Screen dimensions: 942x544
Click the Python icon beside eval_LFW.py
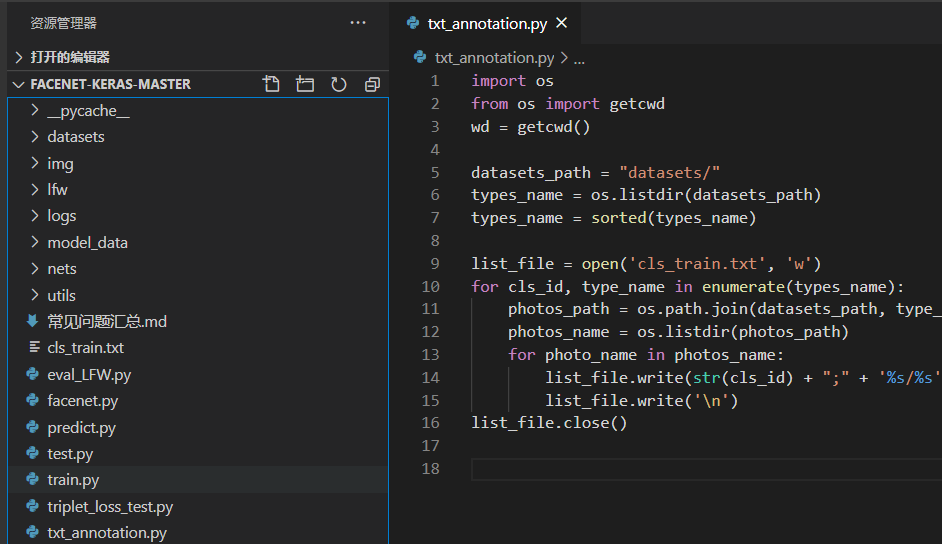(33, 374)
